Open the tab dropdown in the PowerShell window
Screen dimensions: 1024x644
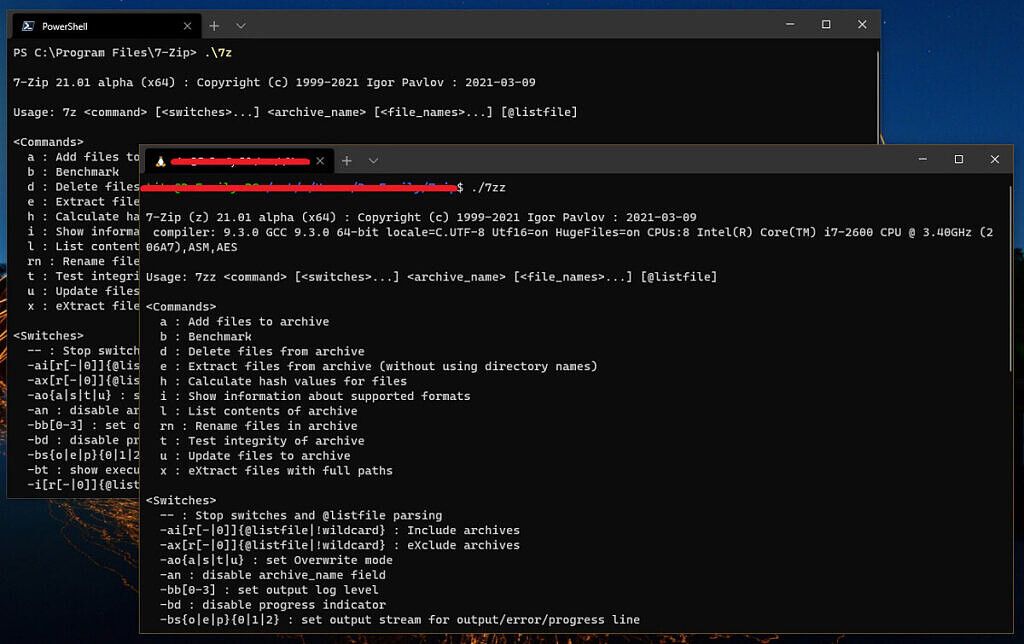[239, 24]
